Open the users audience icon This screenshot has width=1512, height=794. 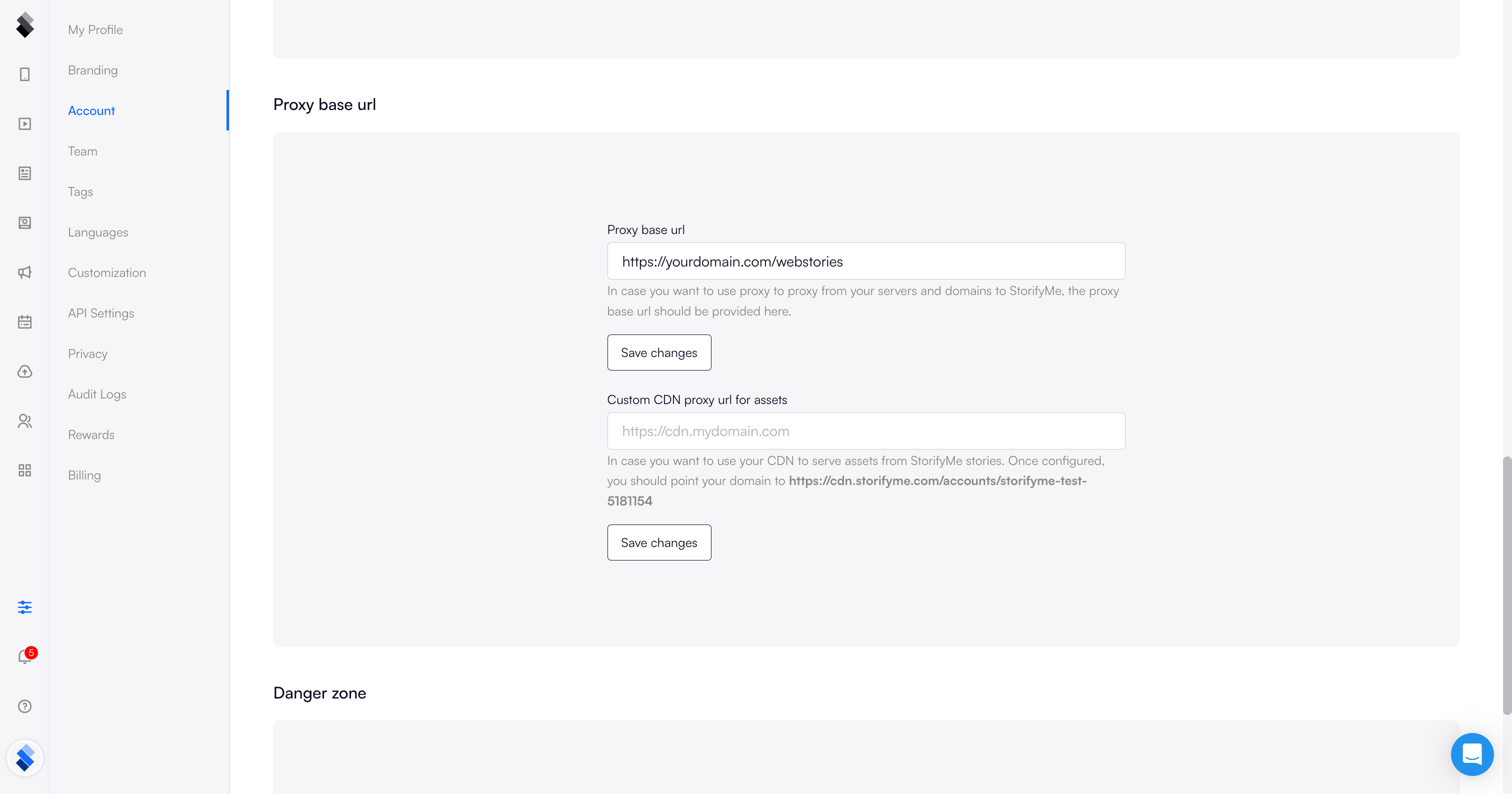click(x=24, y=421)
